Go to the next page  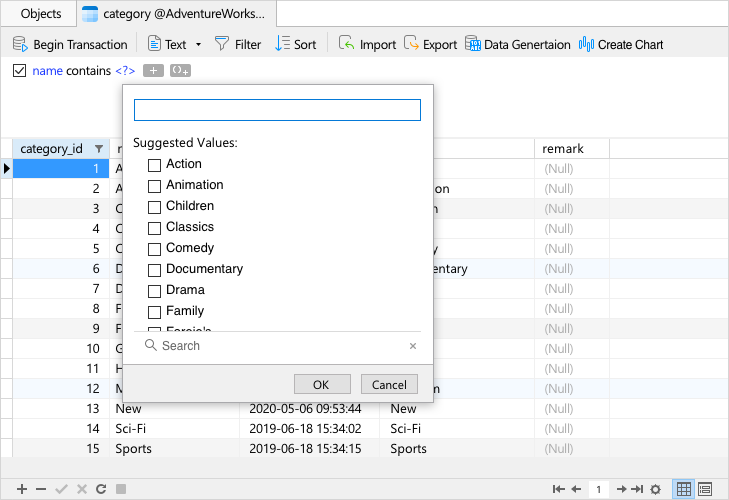(x=621, y=489)
